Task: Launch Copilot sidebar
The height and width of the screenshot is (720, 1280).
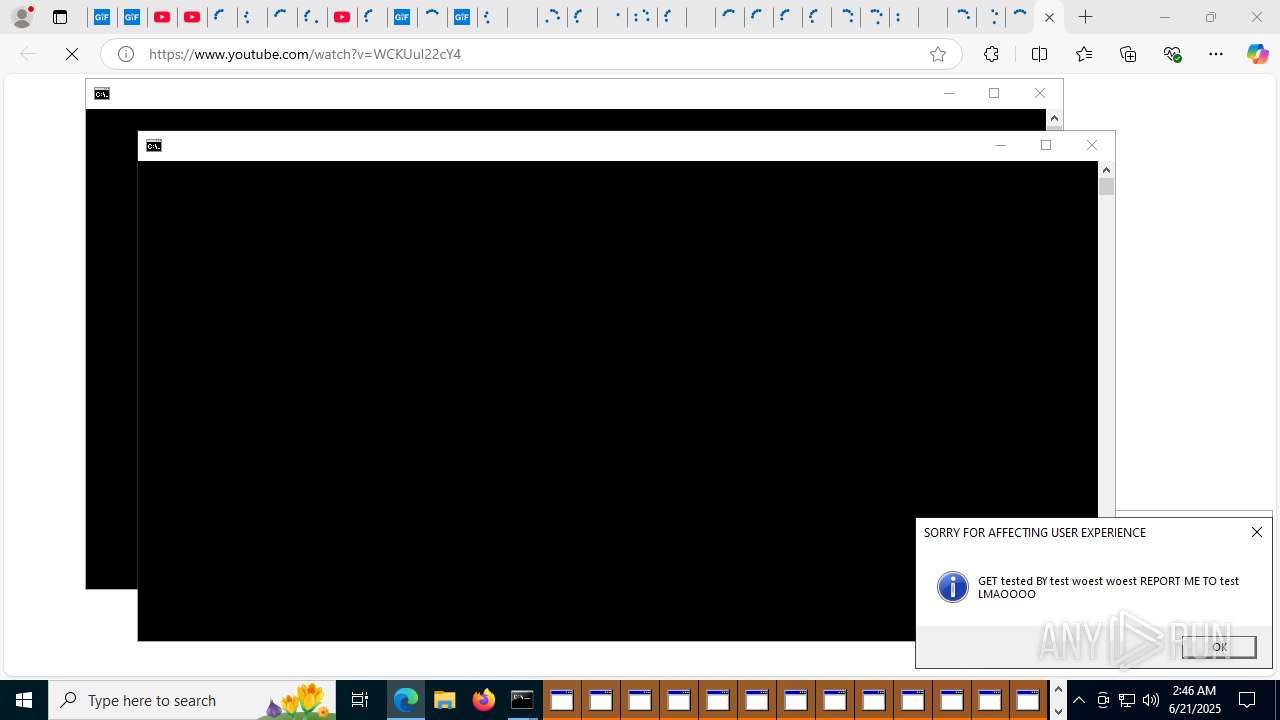Action: (x=1257, y=54)
